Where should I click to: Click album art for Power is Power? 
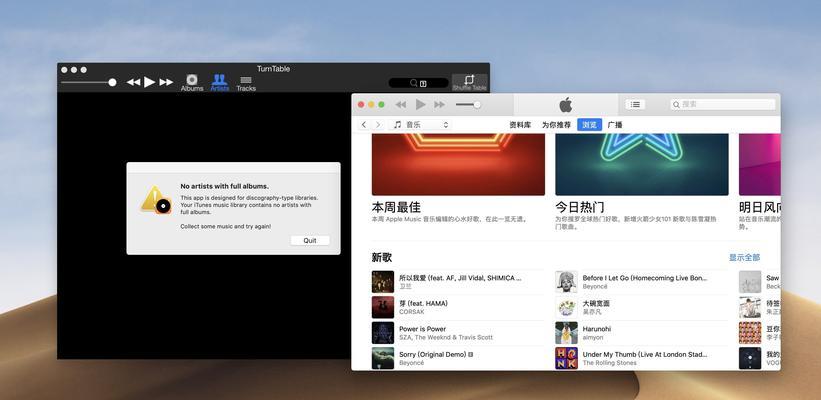pyautogui.click(x=383, y=333)
